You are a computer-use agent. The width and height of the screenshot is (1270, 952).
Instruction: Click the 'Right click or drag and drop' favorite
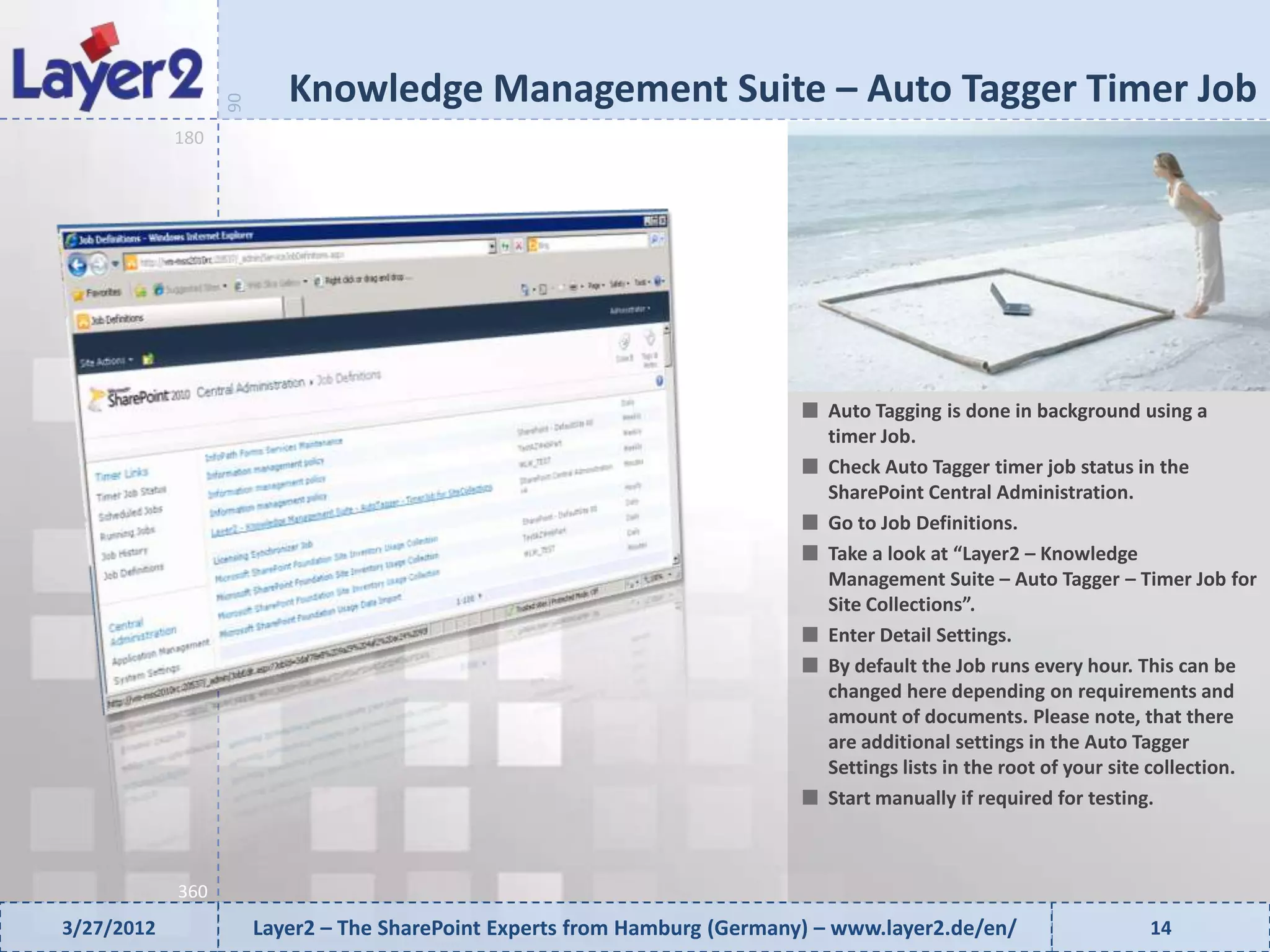(x=362, y=279)
